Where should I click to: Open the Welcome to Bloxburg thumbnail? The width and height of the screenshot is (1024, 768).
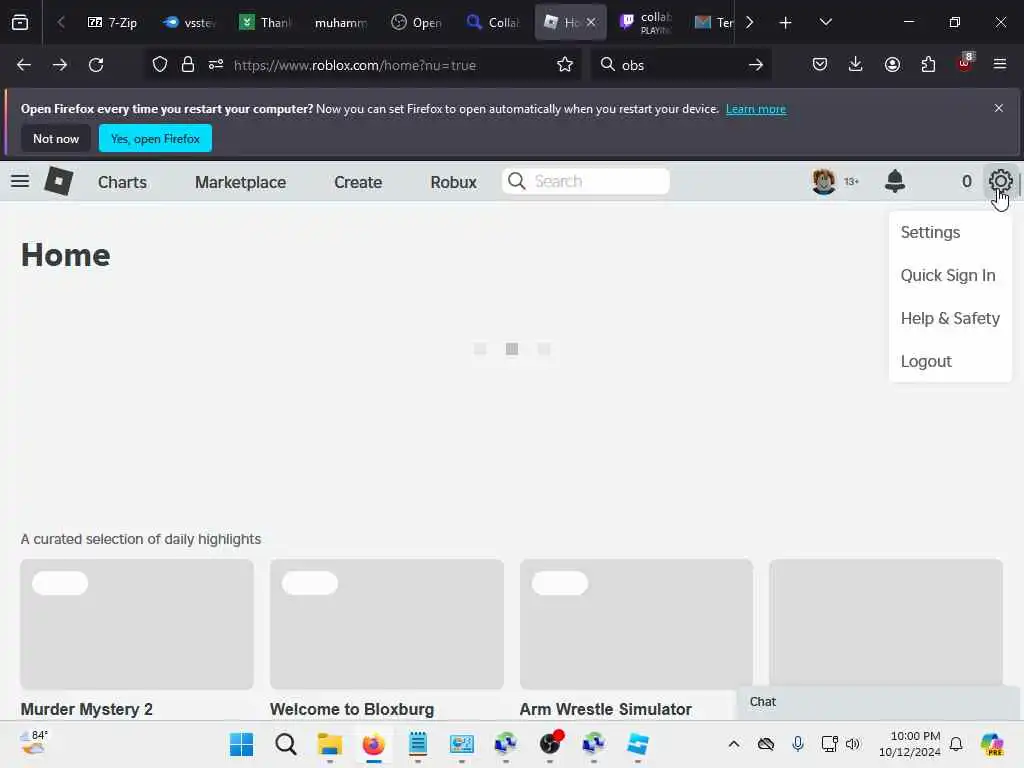pyautogui.click(x=387, y=624)
